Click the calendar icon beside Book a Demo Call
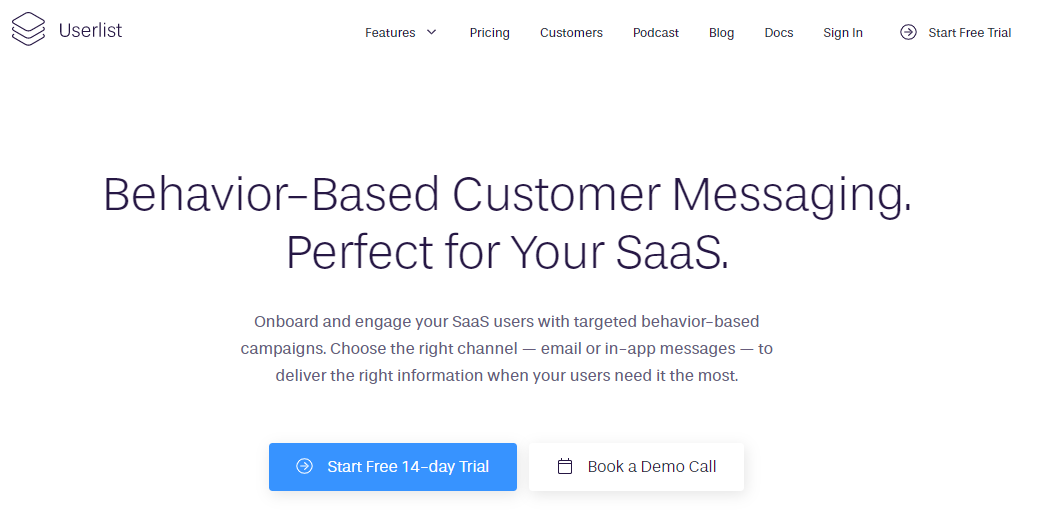Image resolution: width=1039 pixels, height=528 pixels. [565, 466]
